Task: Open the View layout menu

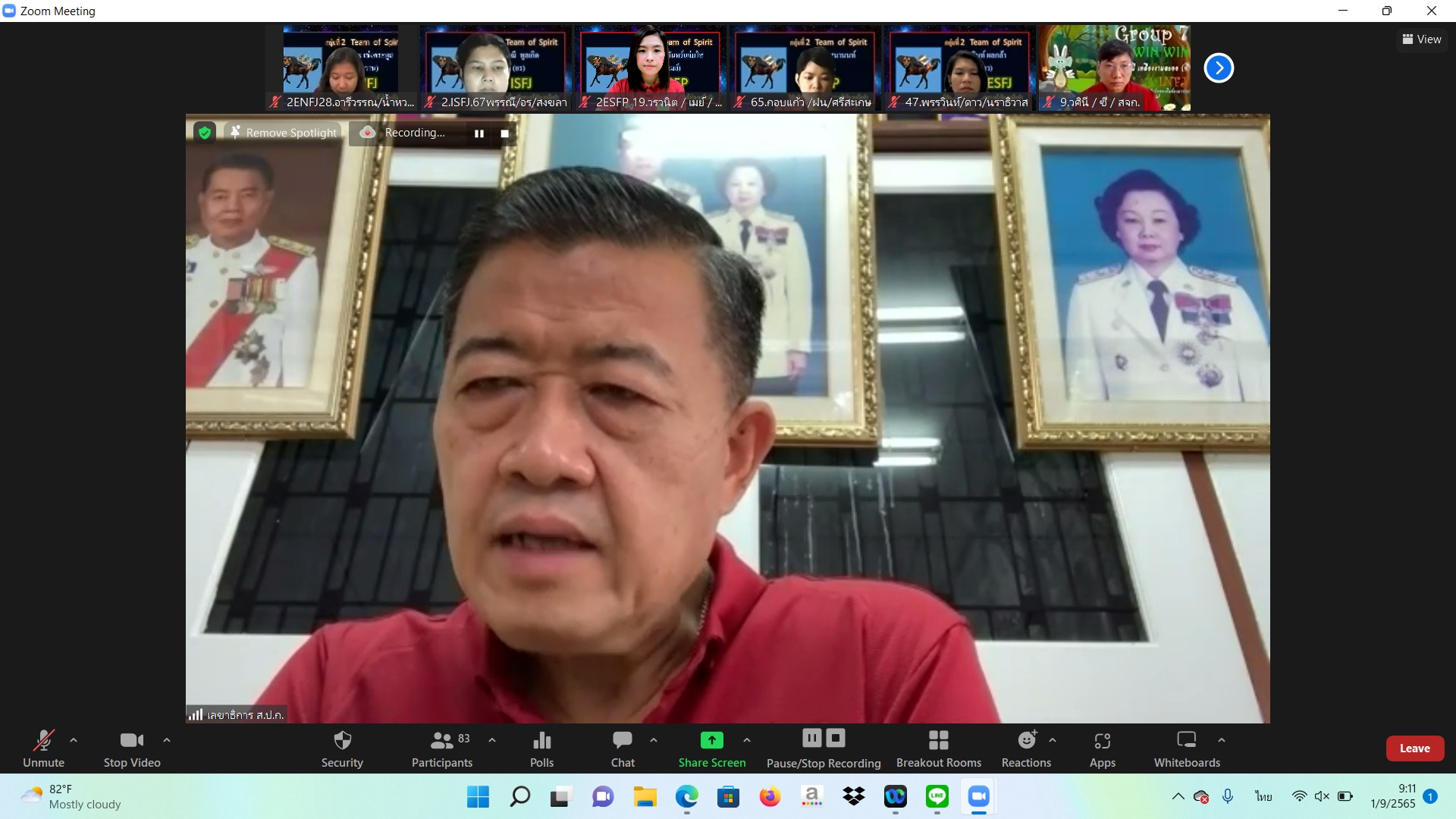Action: click(1422, 39)
